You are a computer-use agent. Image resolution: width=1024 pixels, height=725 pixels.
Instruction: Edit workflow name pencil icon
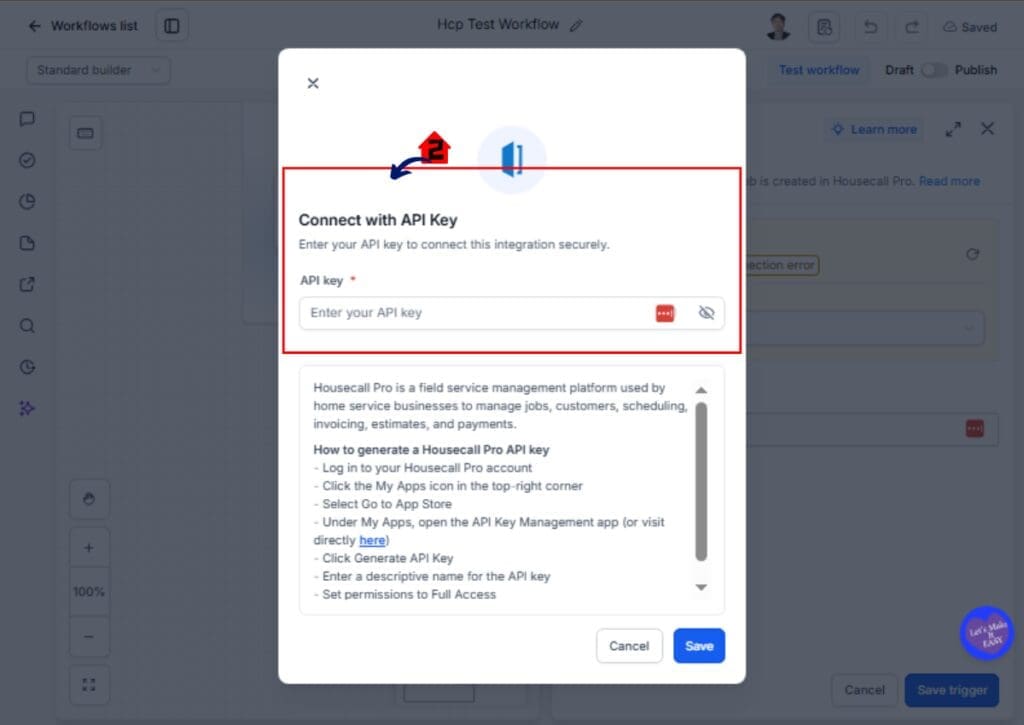pyautogui.click(x=575, y=26)
